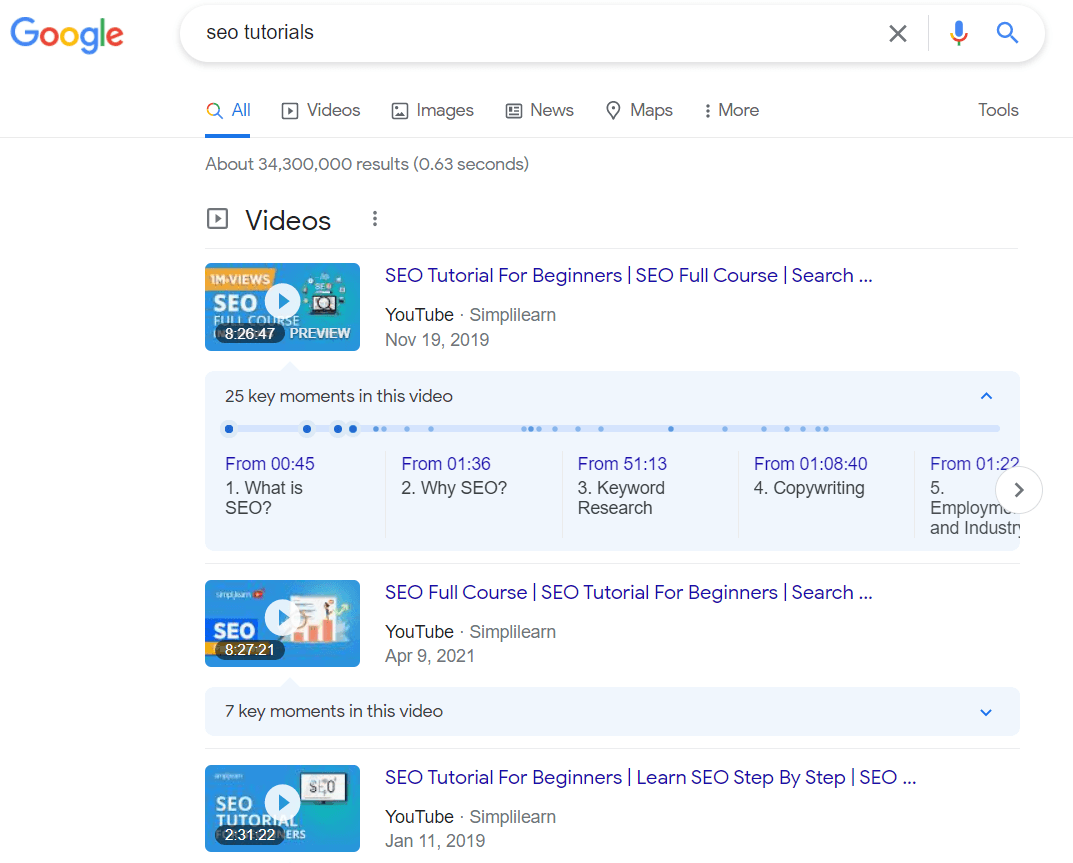This screenshot has width=1073, height=863.
Task: Click the right arrow to see more key moments
Action: [x=1018, y=490]
